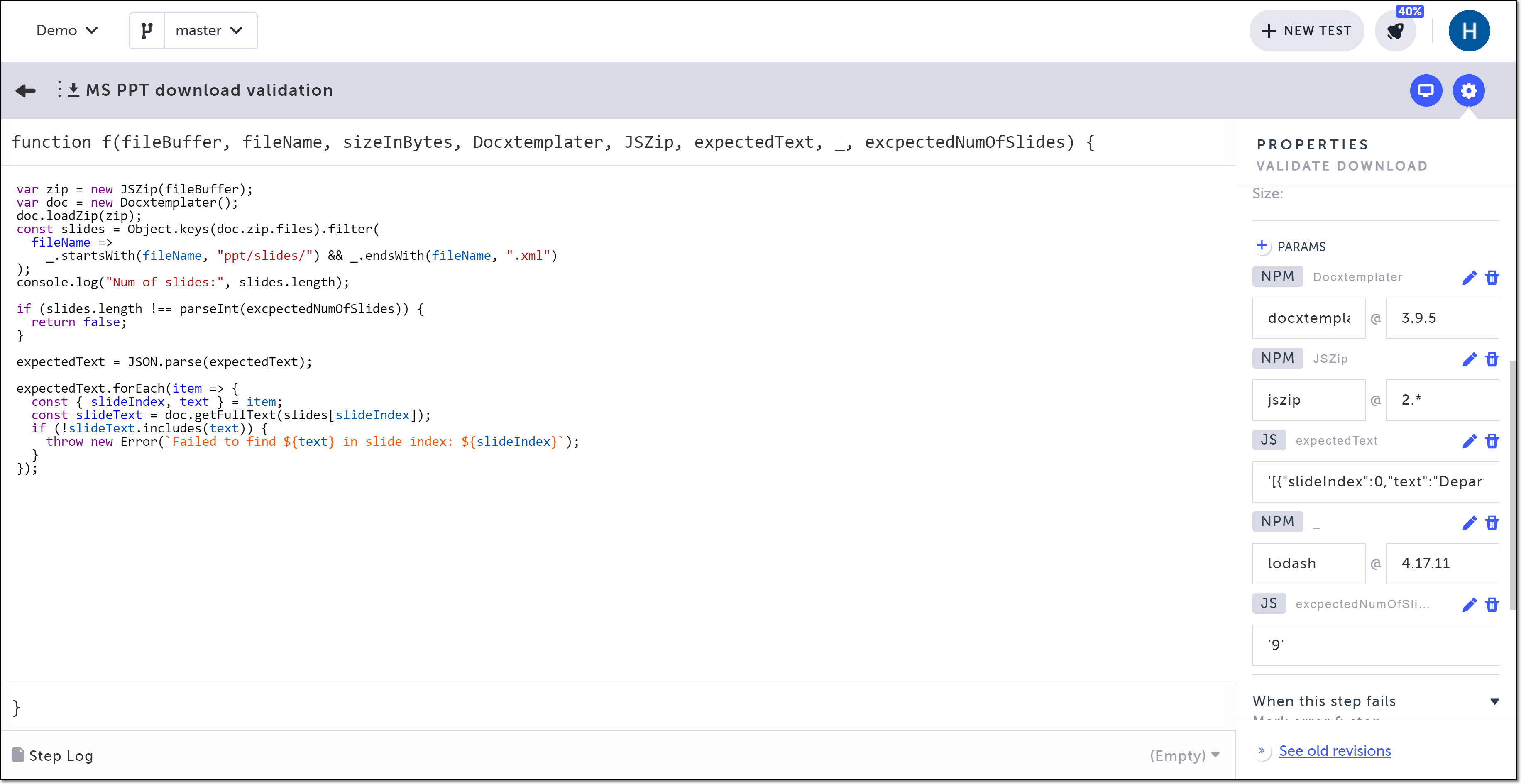Click the properties panel vertical scrollbar
The height and width of the screenshot is (784, 1521).
point(1512,484)
